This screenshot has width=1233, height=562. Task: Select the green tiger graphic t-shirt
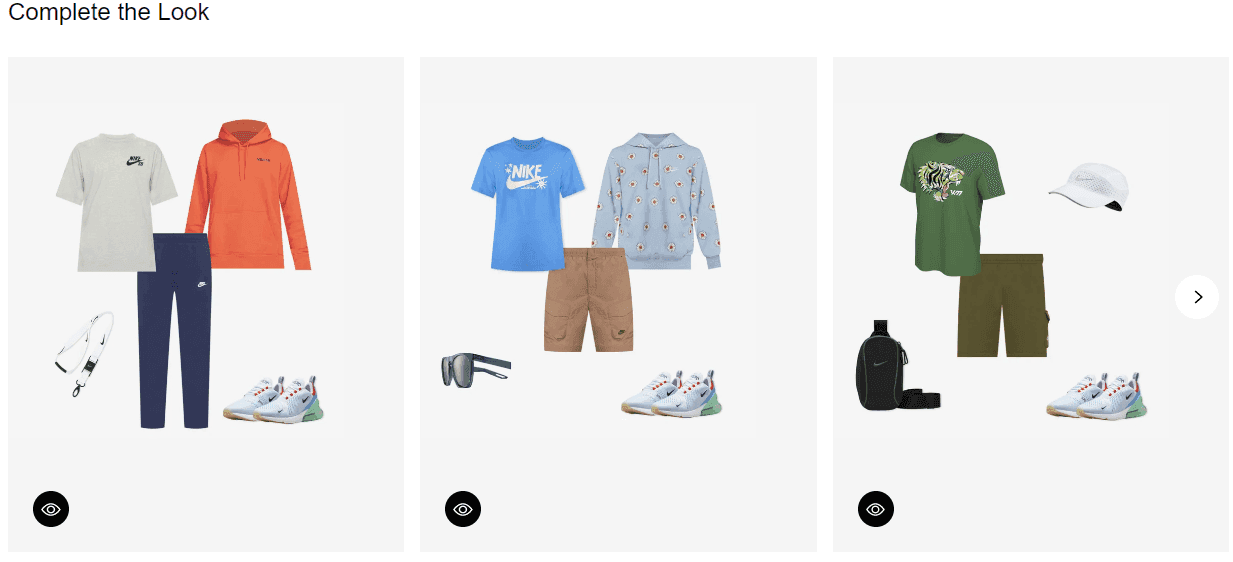tap(952, 205)
